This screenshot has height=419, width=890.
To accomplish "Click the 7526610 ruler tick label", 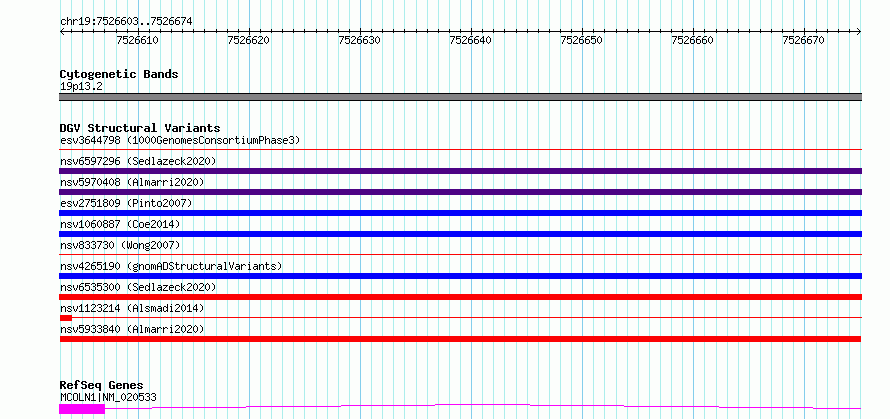I will 137,40.
